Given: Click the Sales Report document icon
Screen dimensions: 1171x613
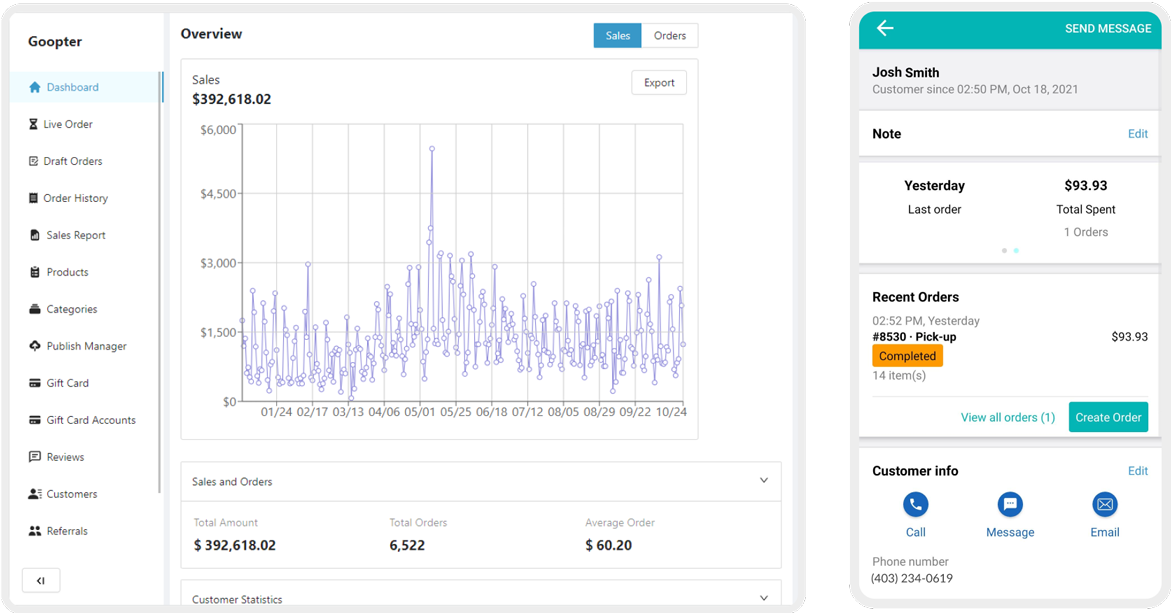Looking at the screenshot, I should pos(34,235).
